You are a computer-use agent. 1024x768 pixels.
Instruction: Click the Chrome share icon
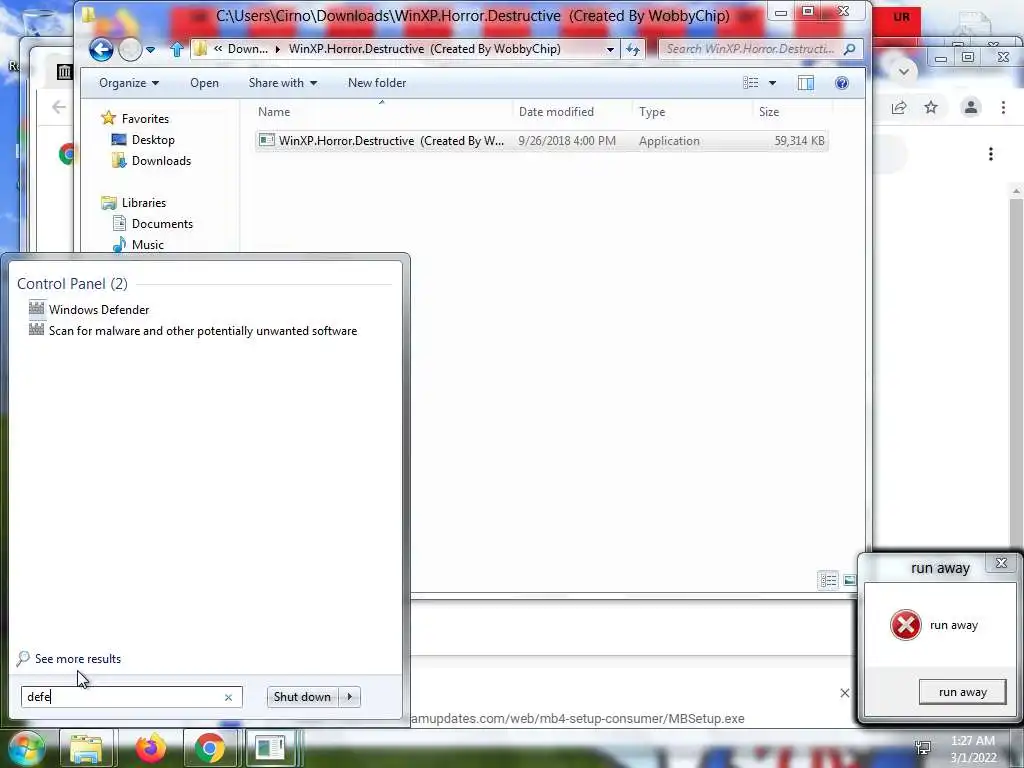(899, 108)
